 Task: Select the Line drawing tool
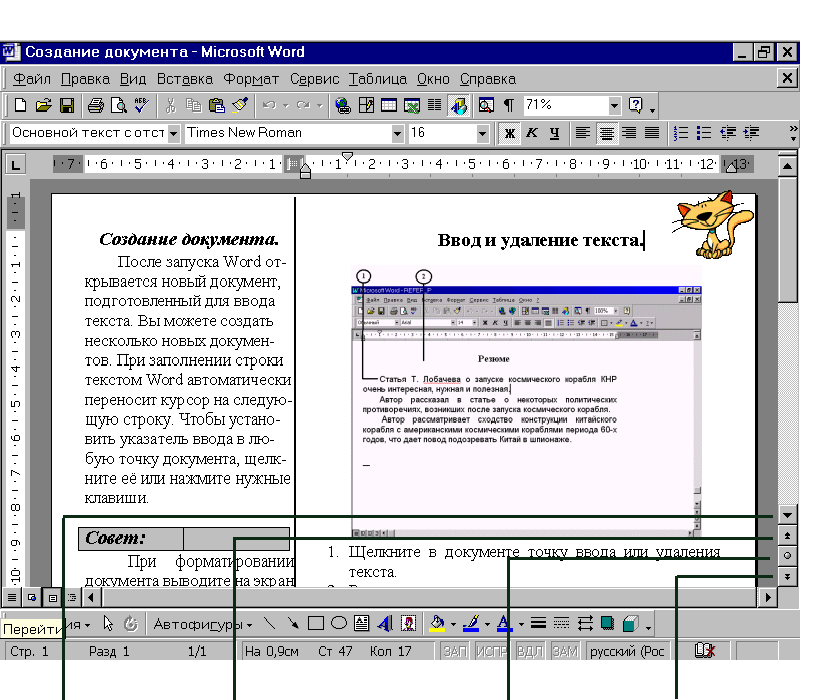[270, 623]
